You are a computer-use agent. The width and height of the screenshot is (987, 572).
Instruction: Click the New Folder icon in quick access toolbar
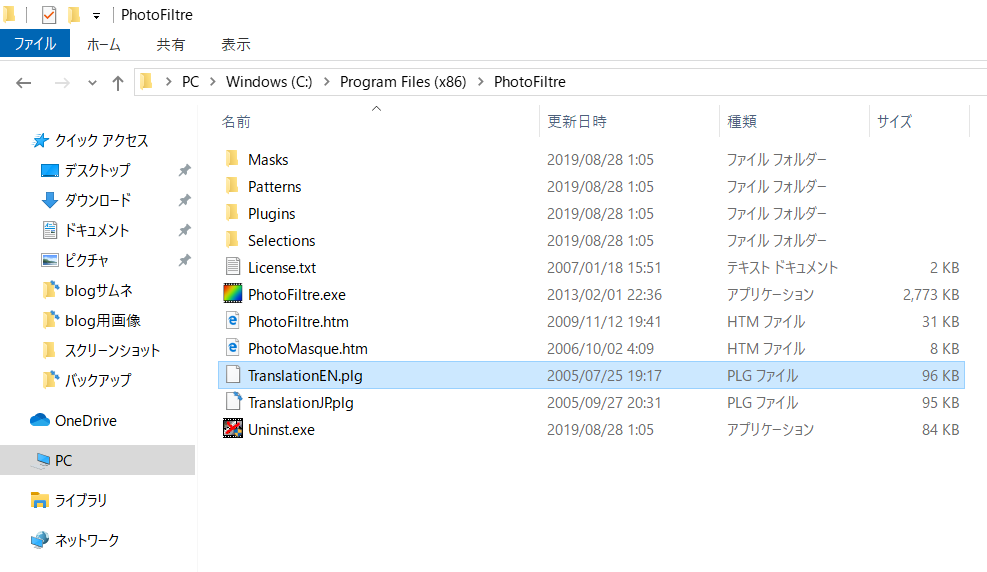pos(74,14)
